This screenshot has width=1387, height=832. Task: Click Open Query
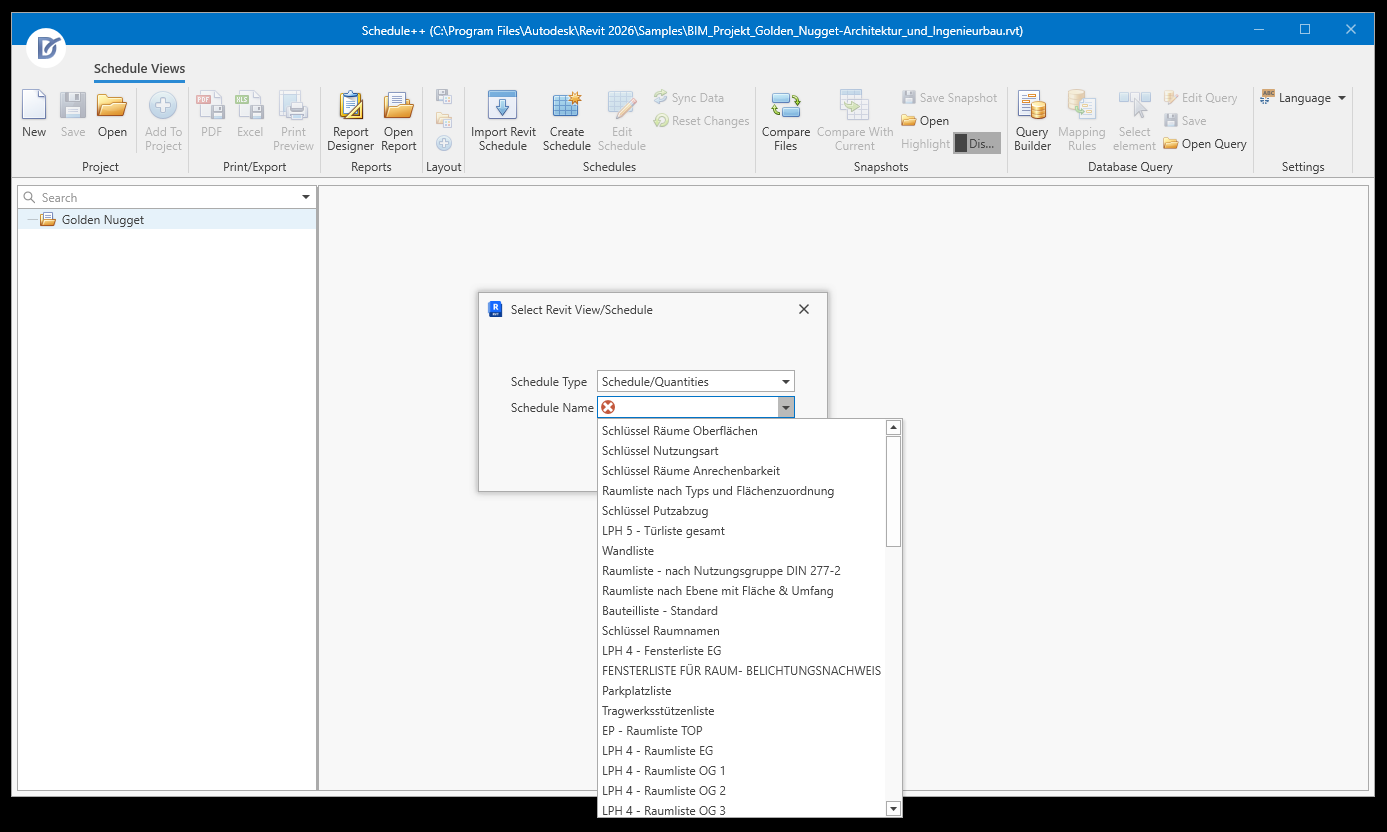1205,144
